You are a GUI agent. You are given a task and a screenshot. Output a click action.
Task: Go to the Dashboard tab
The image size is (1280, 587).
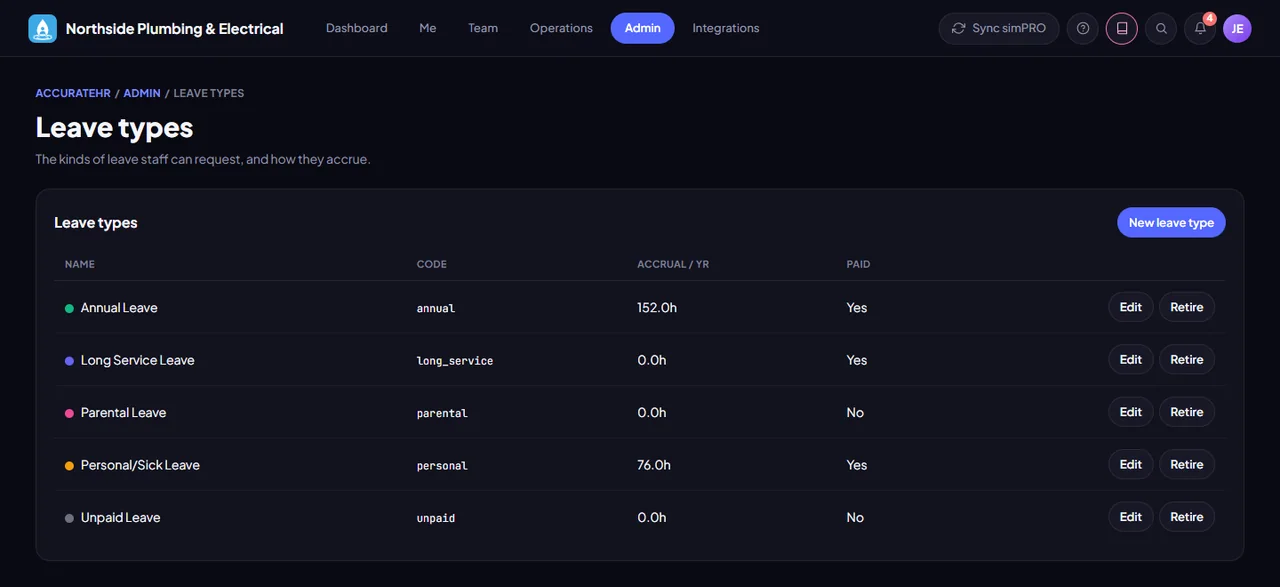(x=357, y=28)
